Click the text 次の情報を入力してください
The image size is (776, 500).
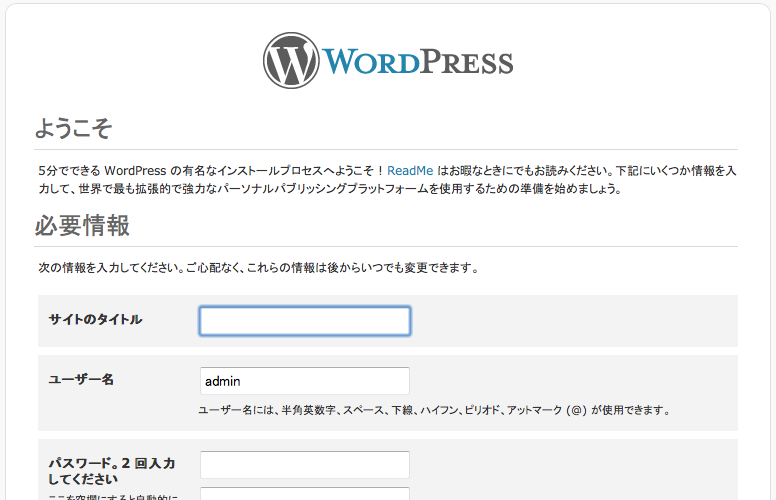(x=111, y=268)
